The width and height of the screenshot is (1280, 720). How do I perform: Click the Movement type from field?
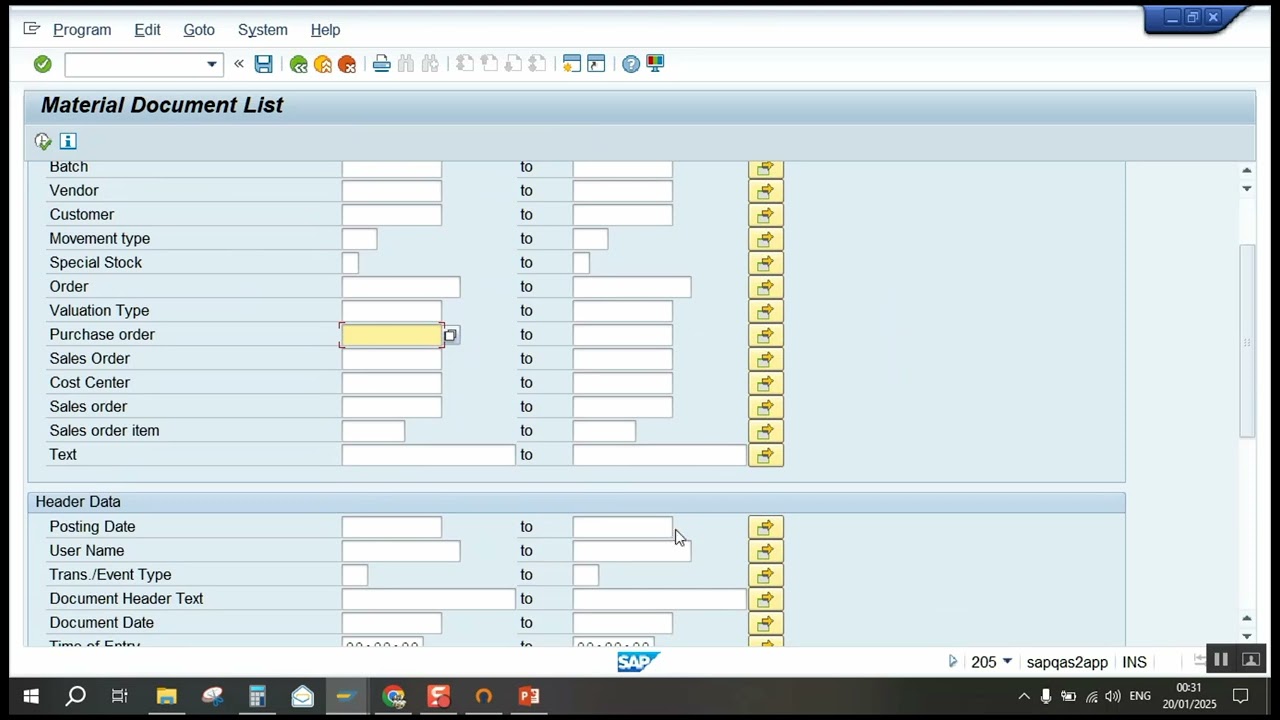pos(359,239)
